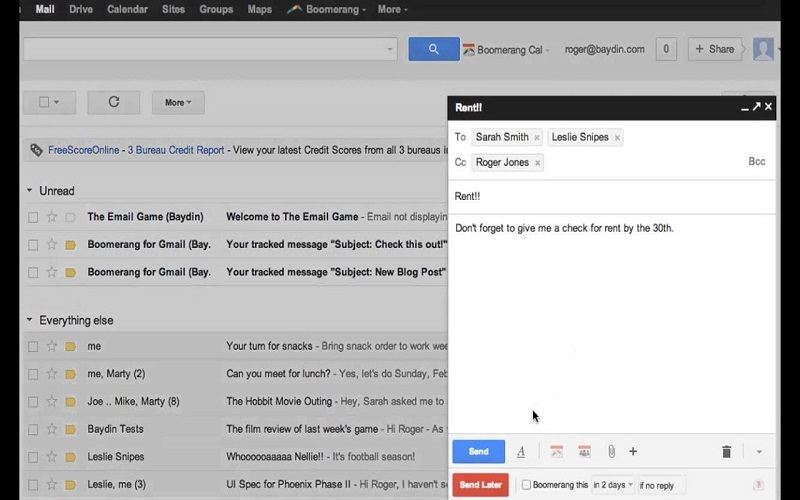This screenshot has height=500, width=800.
Task: Open the select dropdown arrow next to checkbox
Action: pos(57,102)
